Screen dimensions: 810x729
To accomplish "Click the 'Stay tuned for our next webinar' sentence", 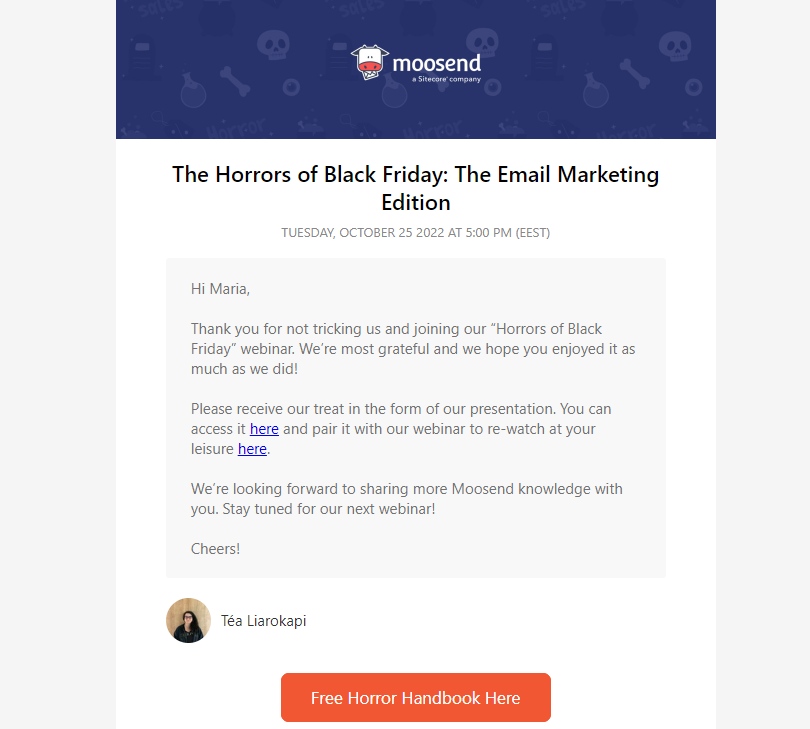I will (x=329, y=509).
